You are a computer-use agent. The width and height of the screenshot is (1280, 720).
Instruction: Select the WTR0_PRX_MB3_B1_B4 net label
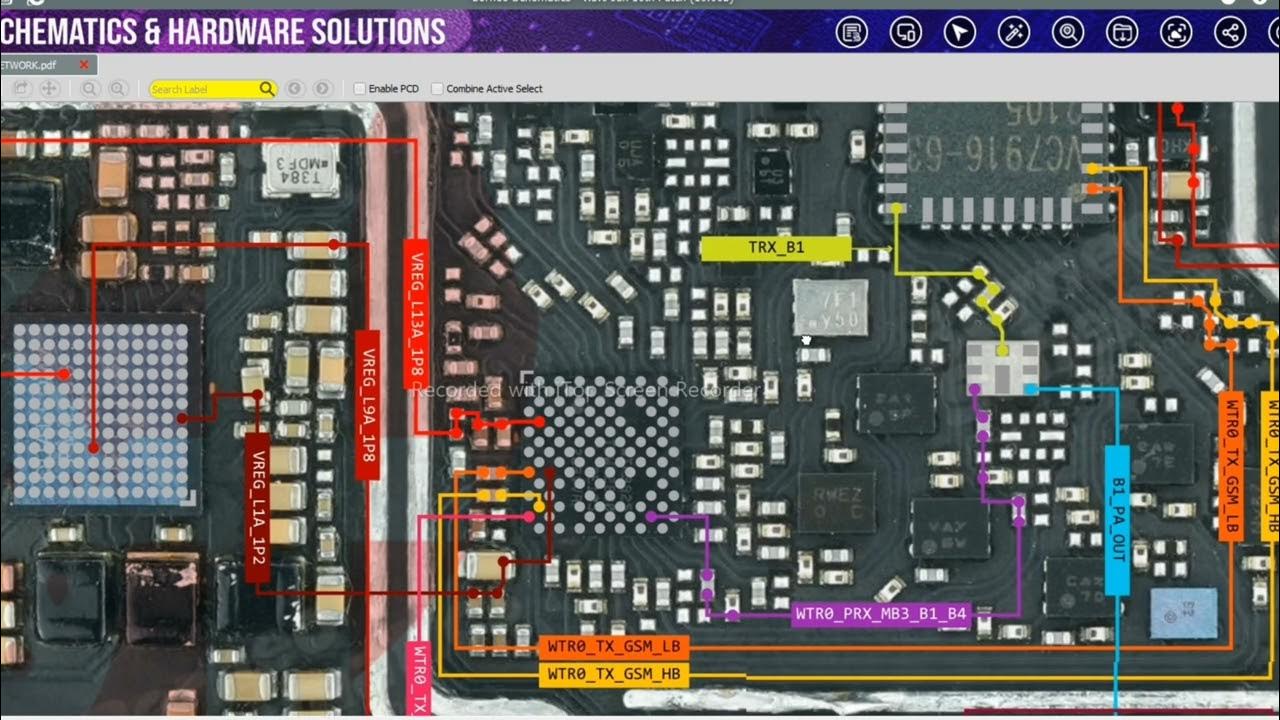tap(881, 614)
